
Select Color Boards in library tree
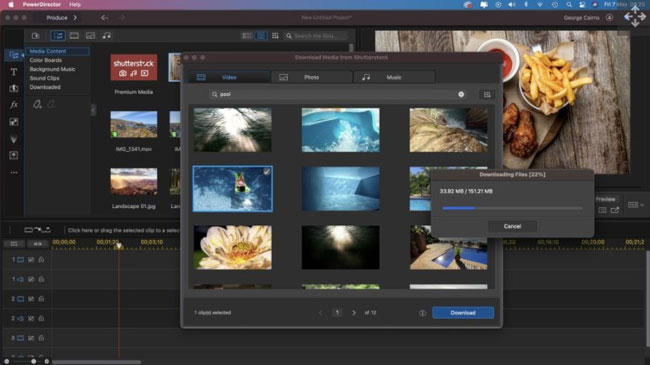pyautogui.click(x=46, y=60)
